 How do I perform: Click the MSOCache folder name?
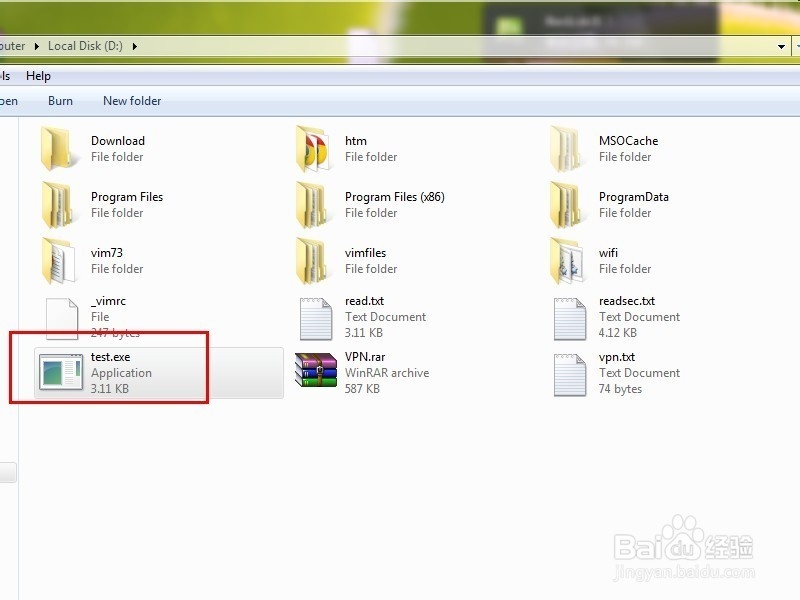coord(629,141)
